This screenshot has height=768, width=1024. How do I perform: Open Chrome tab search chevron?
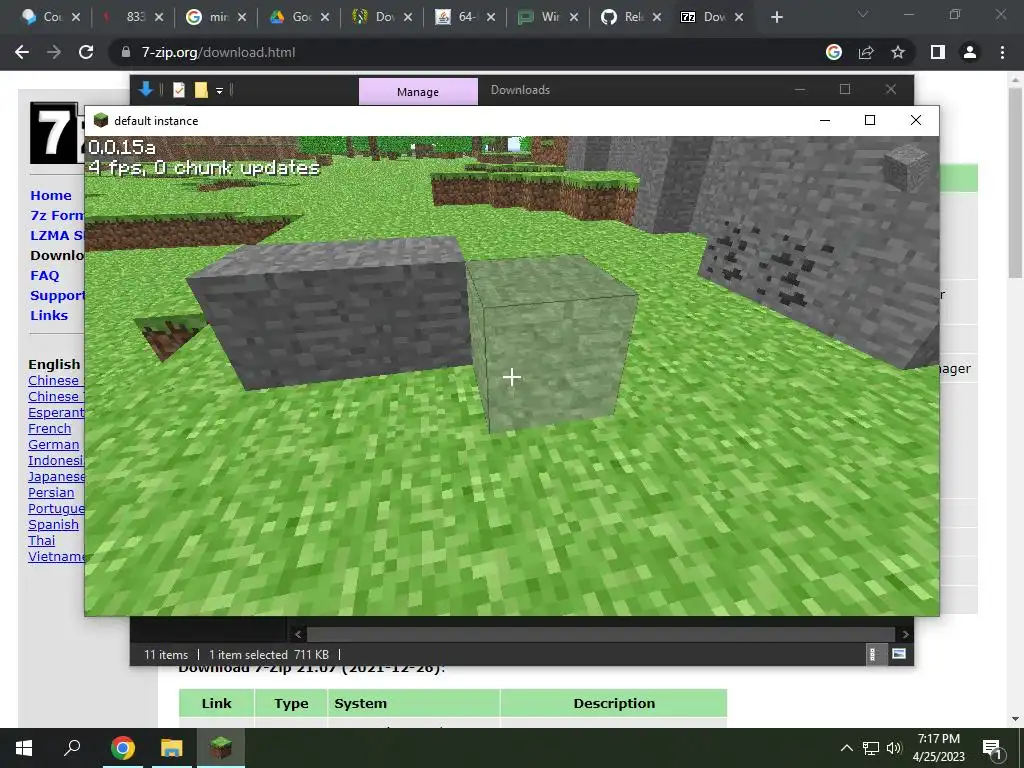tap(863, 14)
